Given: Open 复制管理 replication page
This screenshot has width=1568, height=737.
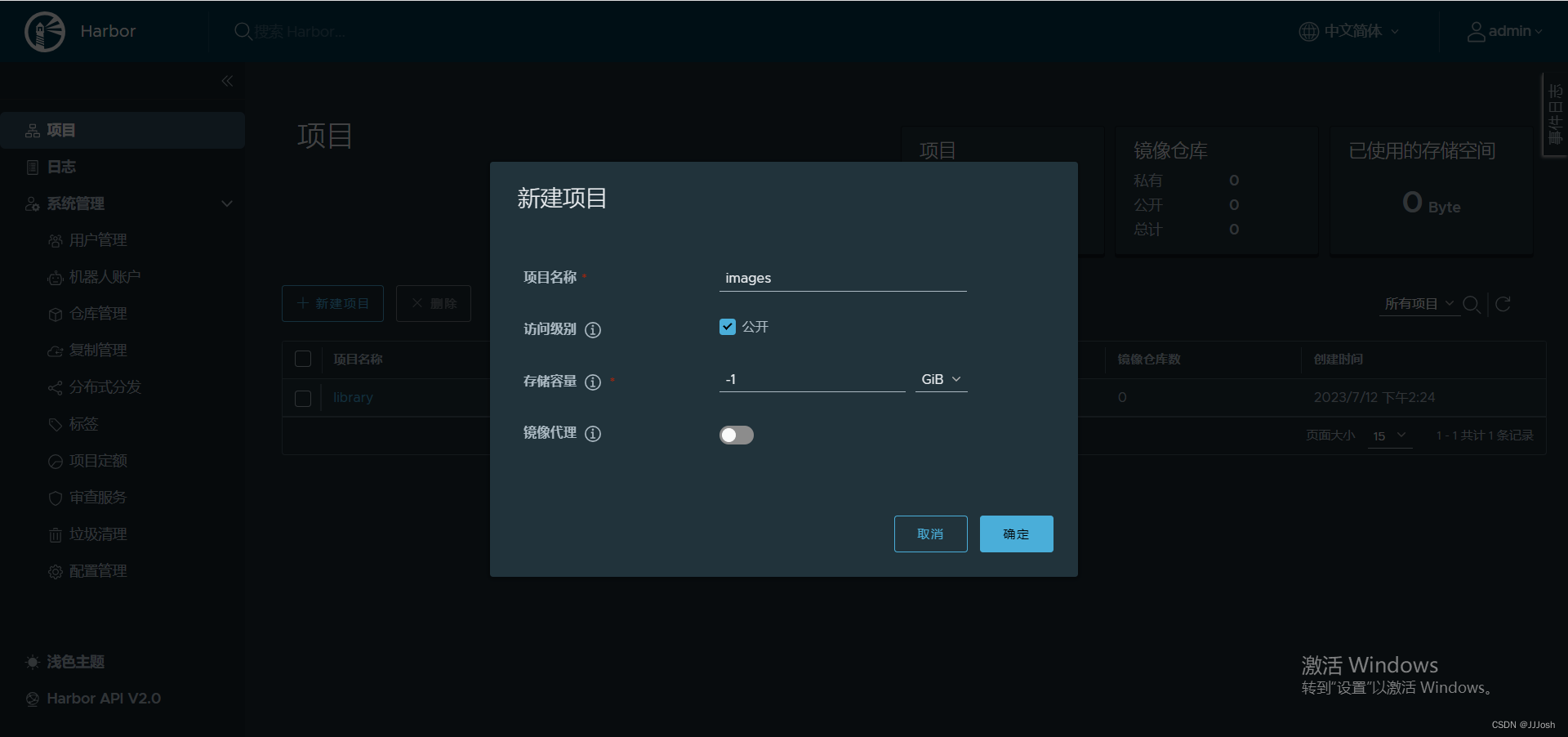Looking at the screenshot, I should (98, 351).
